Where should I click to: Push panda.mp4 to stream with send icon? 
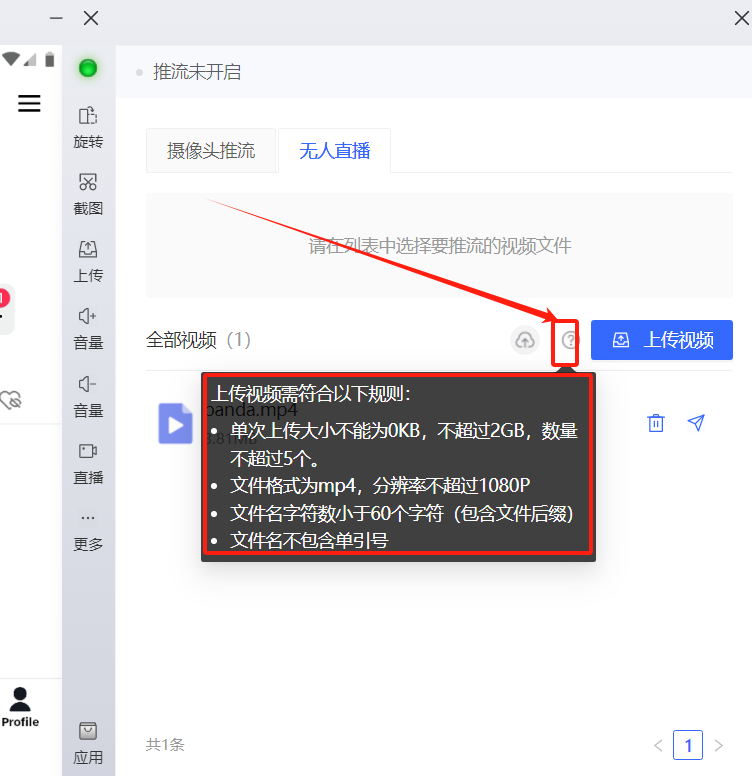click(696, 423)
